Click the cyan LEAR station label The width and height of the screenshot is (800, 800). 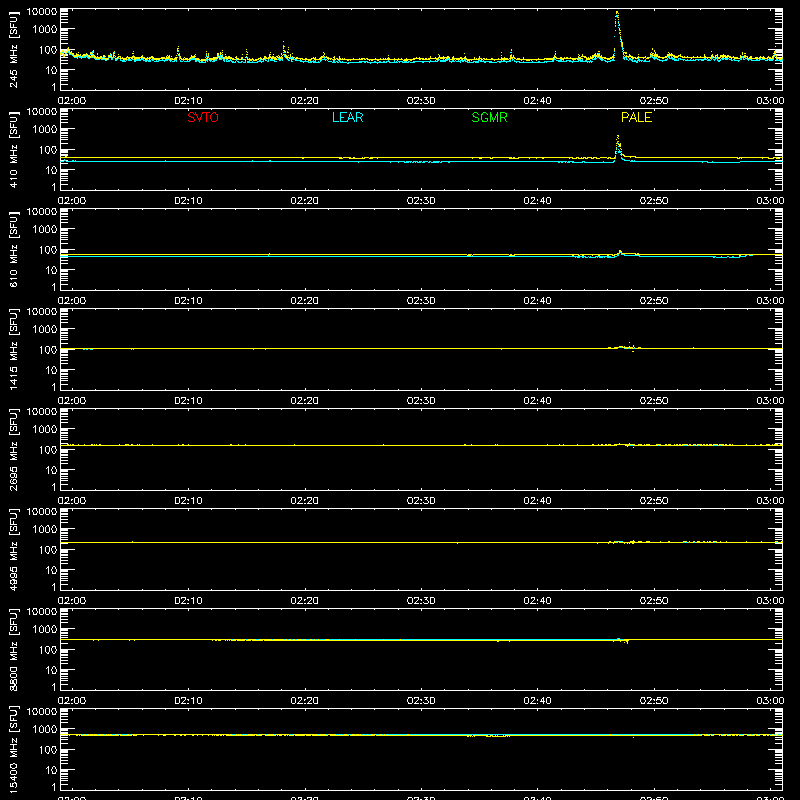point(347,117)
